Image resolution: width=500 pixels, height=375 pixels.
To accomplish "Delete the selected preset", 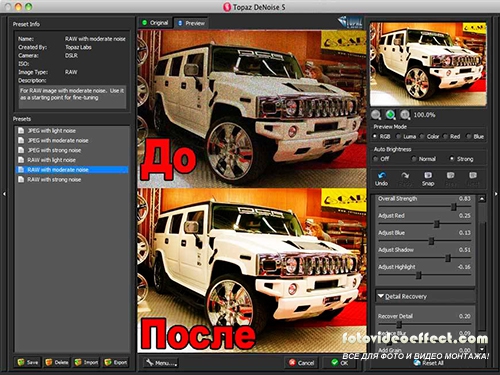I will (x=57, y=362).
